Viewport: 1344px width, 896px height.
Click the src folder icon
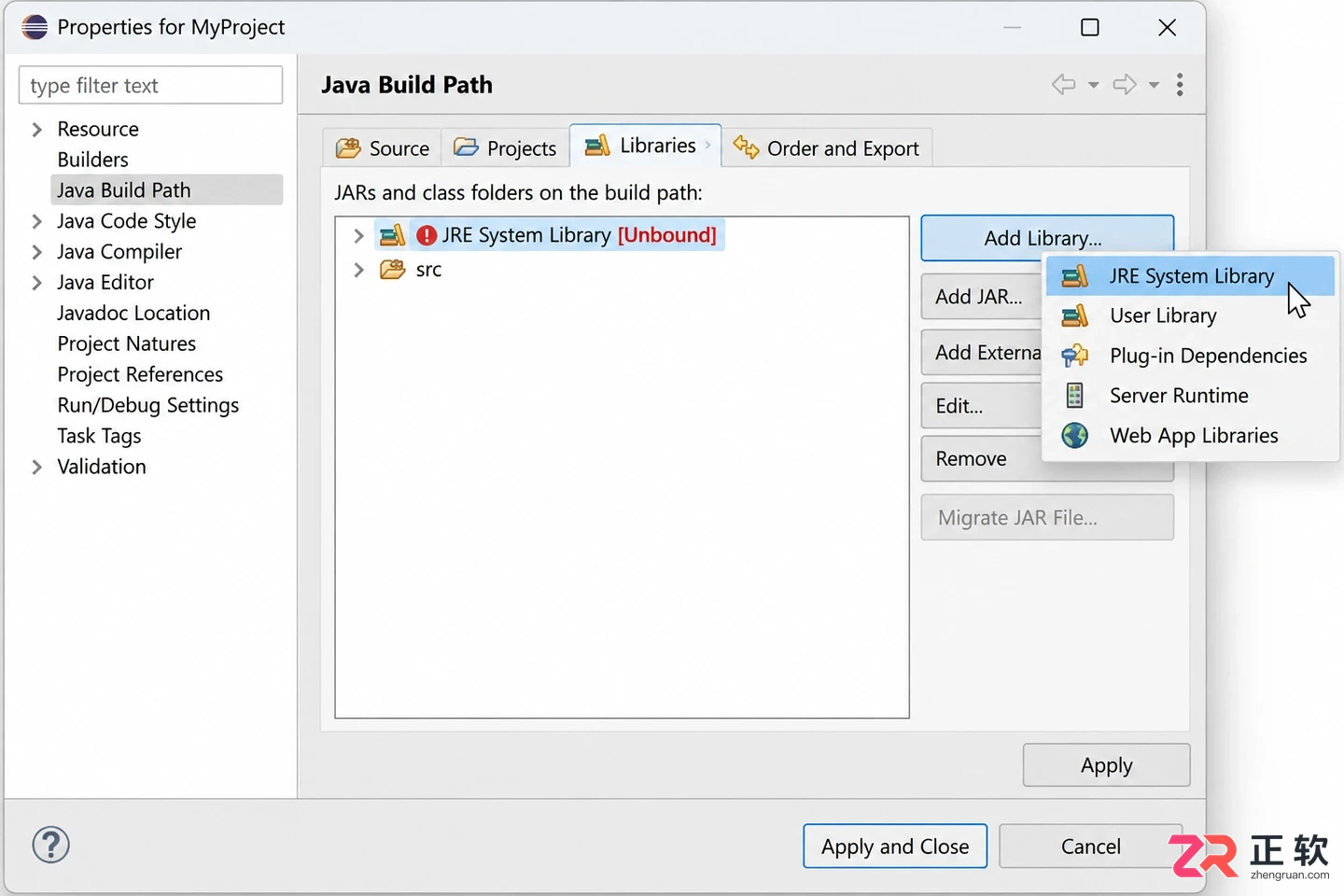coord(392,270)
